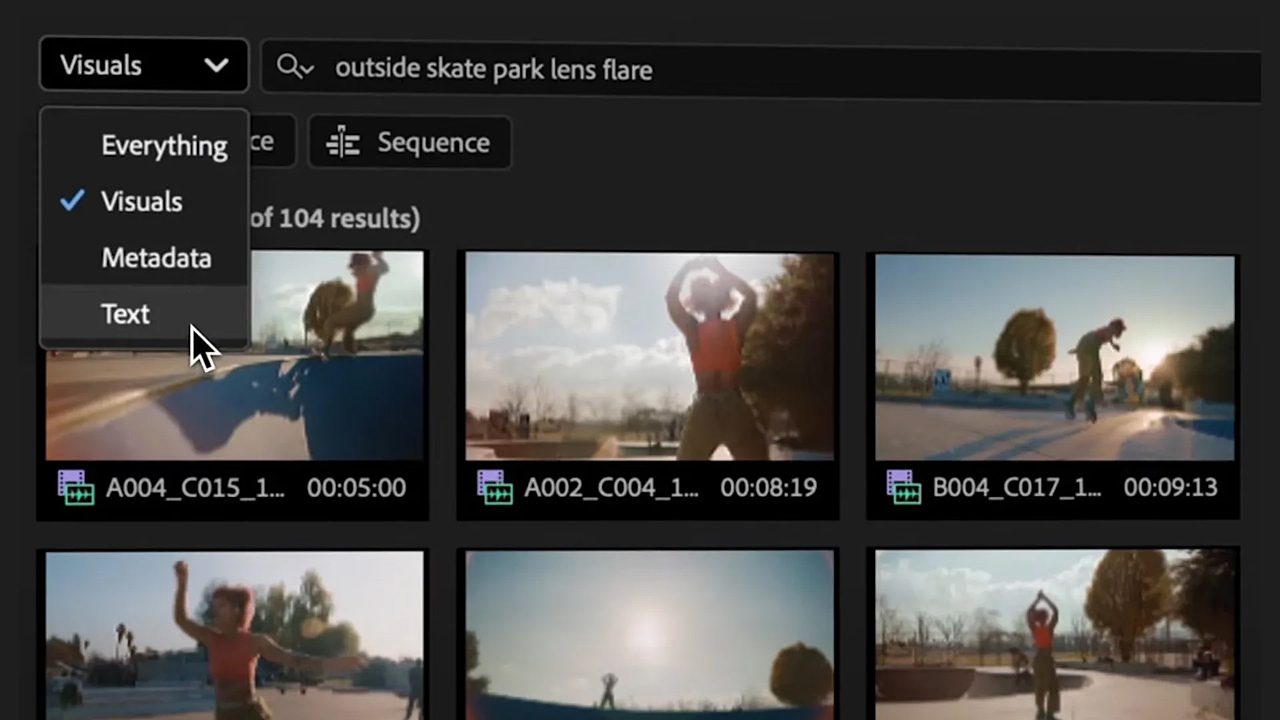1280x720 pixels.
Task: Click the 00:08:19 duration label
Action: click(x=769, y=488)
